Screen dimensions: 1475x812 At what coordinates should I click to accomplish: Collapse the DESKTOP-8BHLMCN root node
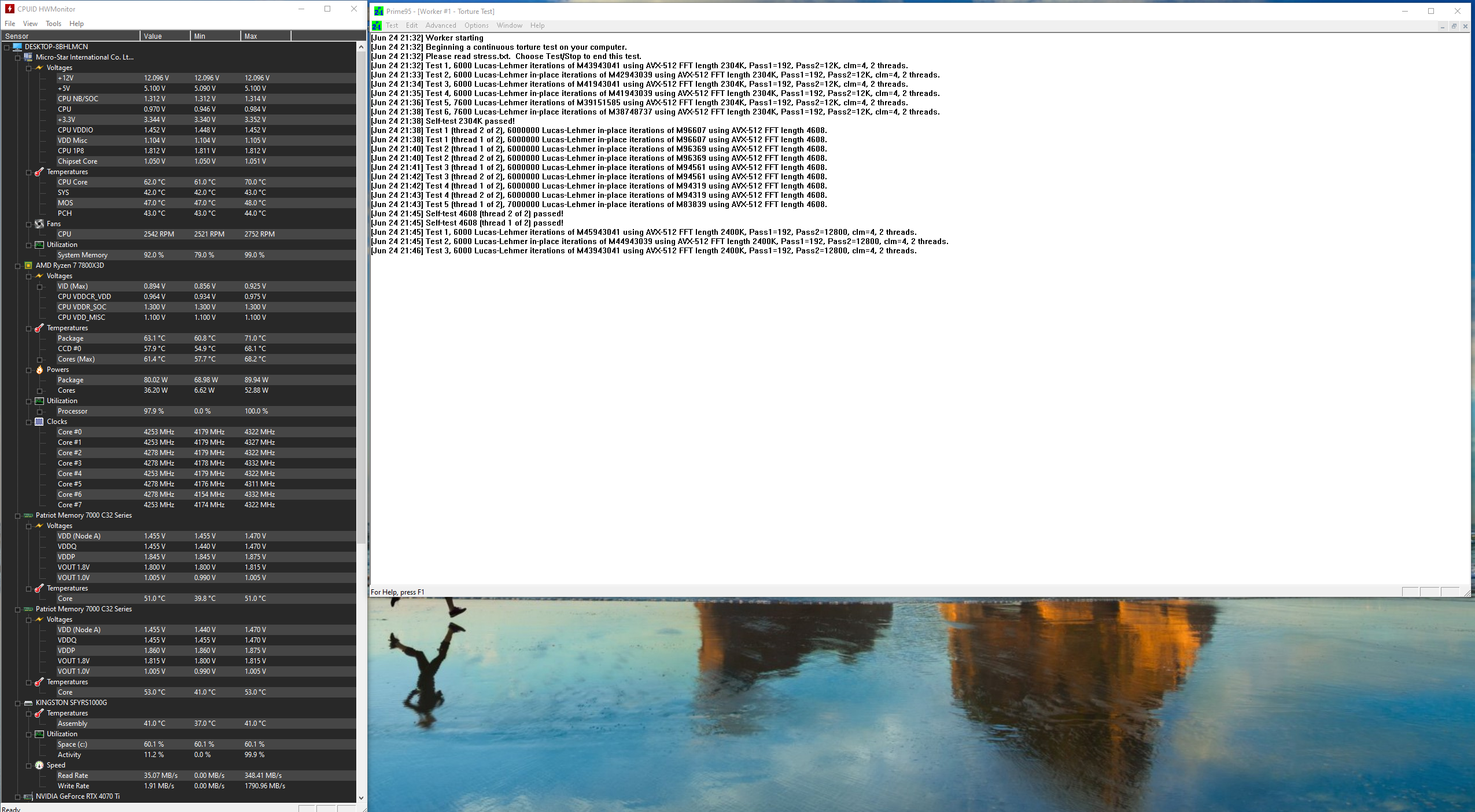pos(7,47)
